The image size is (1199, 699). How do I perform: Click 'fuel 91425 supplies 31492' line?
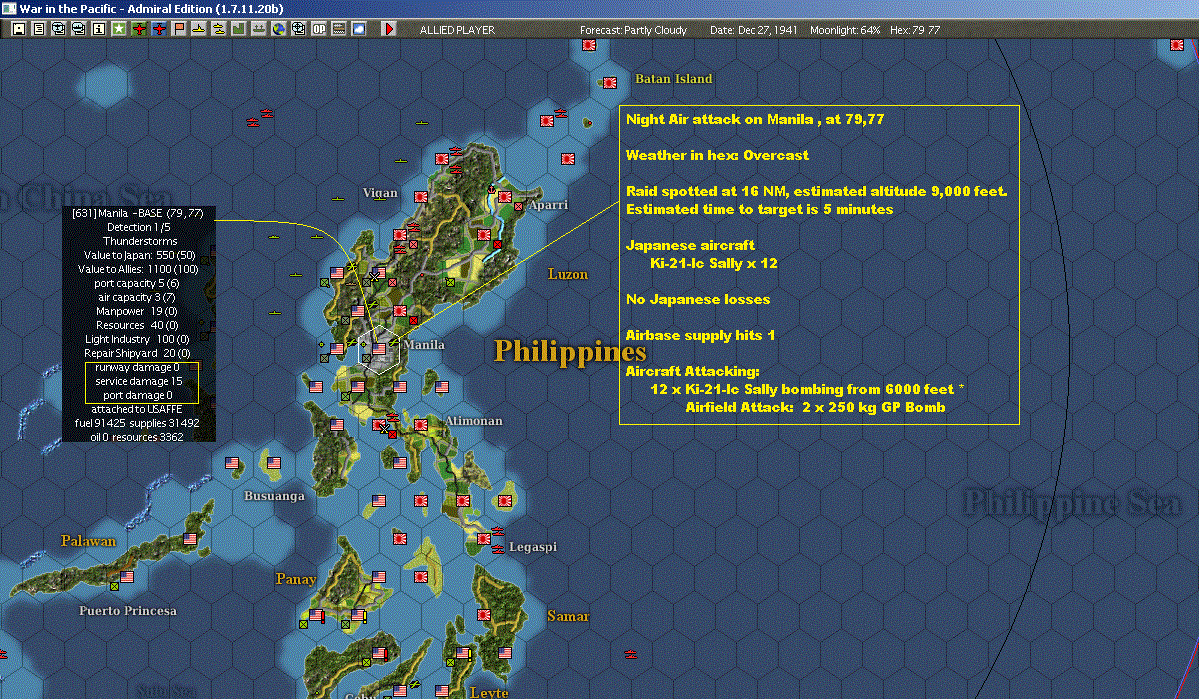tap(137, 422)
